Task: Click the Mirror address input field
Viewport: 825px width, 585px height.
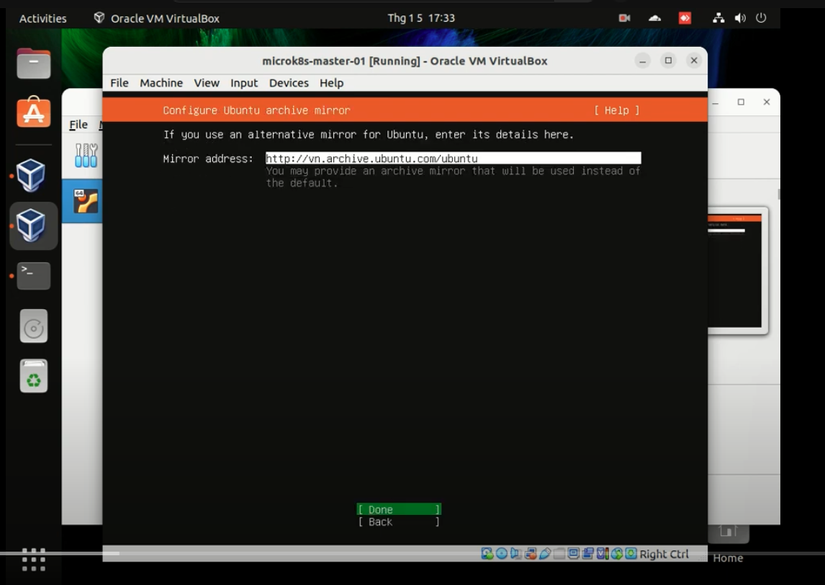Action: pos(450,158)
